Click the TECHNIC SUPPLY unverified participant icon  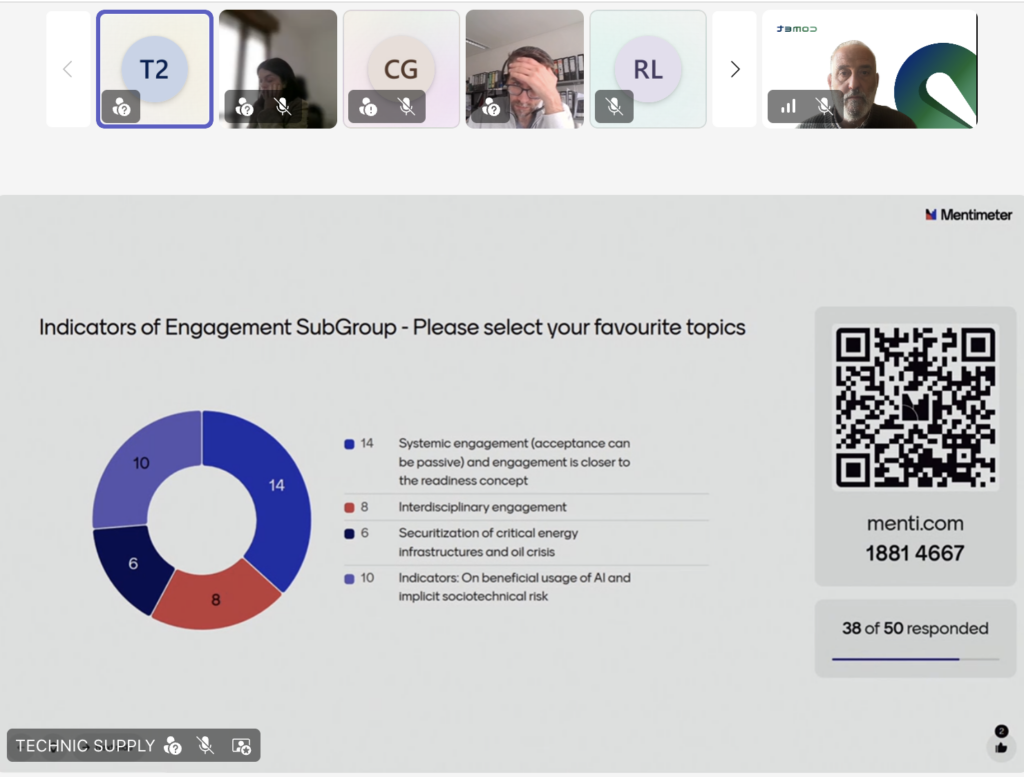click(x=173, y=745)
